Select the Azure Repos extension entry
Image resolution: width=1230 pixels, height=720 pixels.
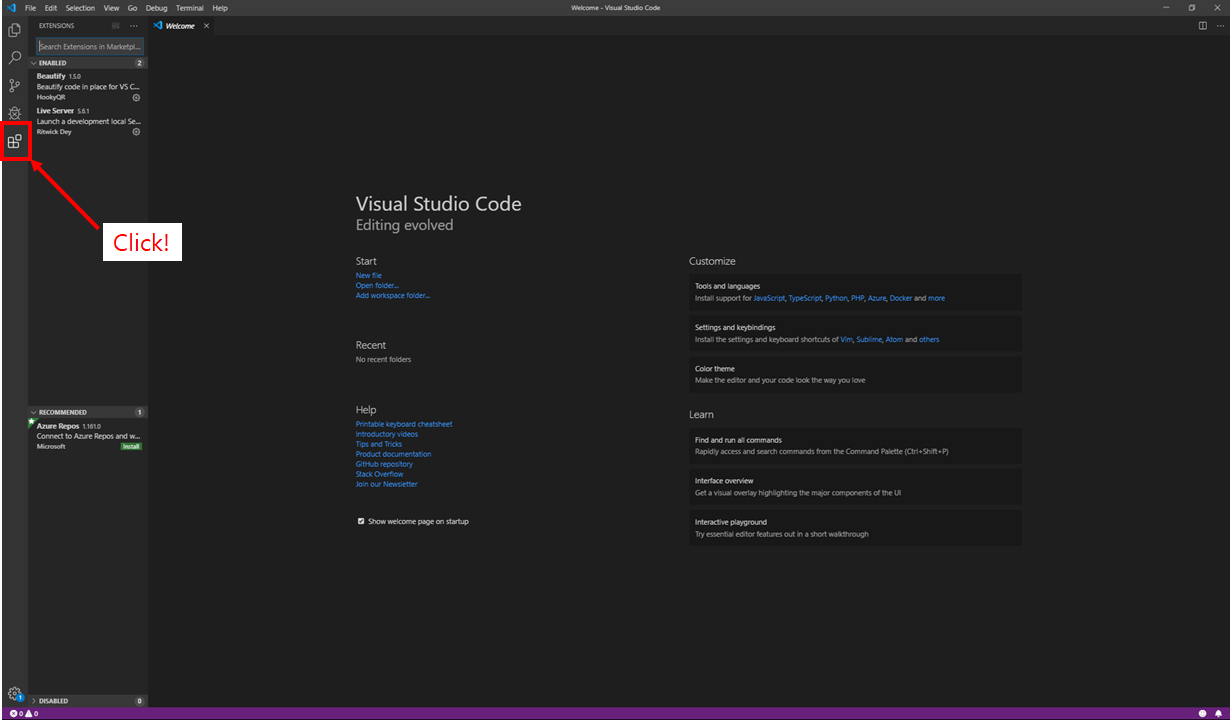(x=88, y=436)
